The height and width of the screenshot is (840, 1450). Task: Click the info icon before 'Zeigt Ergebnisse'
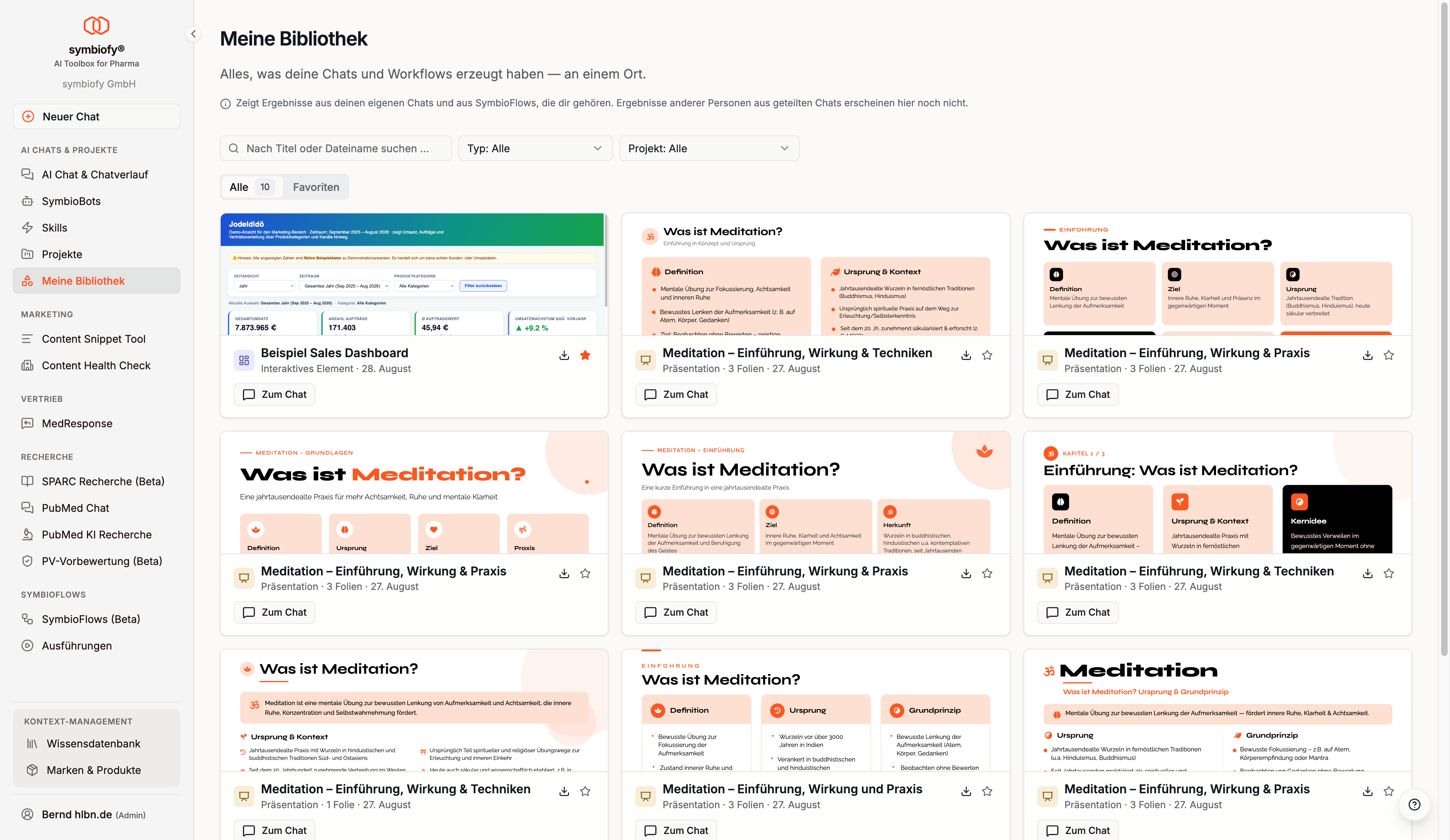pos(226,103)
